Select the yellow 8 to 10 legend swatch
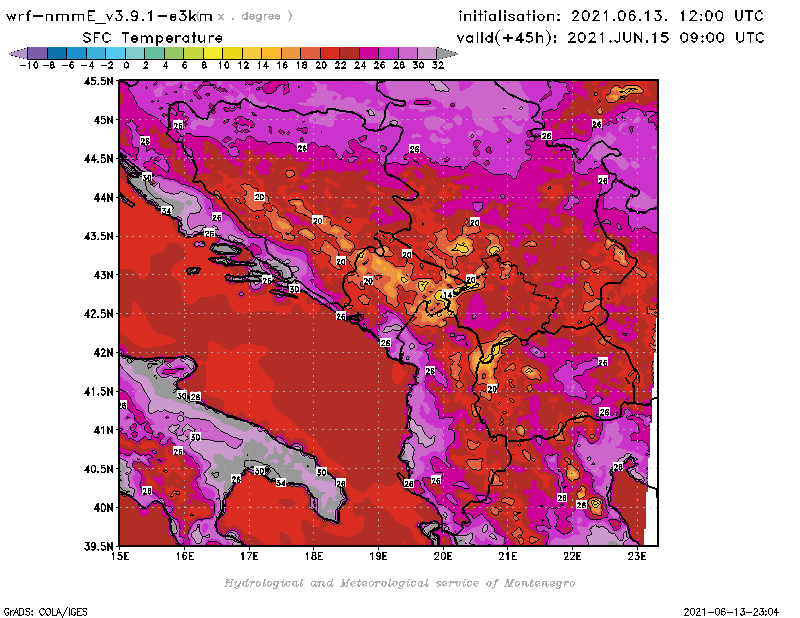Screen dimensions: 800x618 pos(213,53)
